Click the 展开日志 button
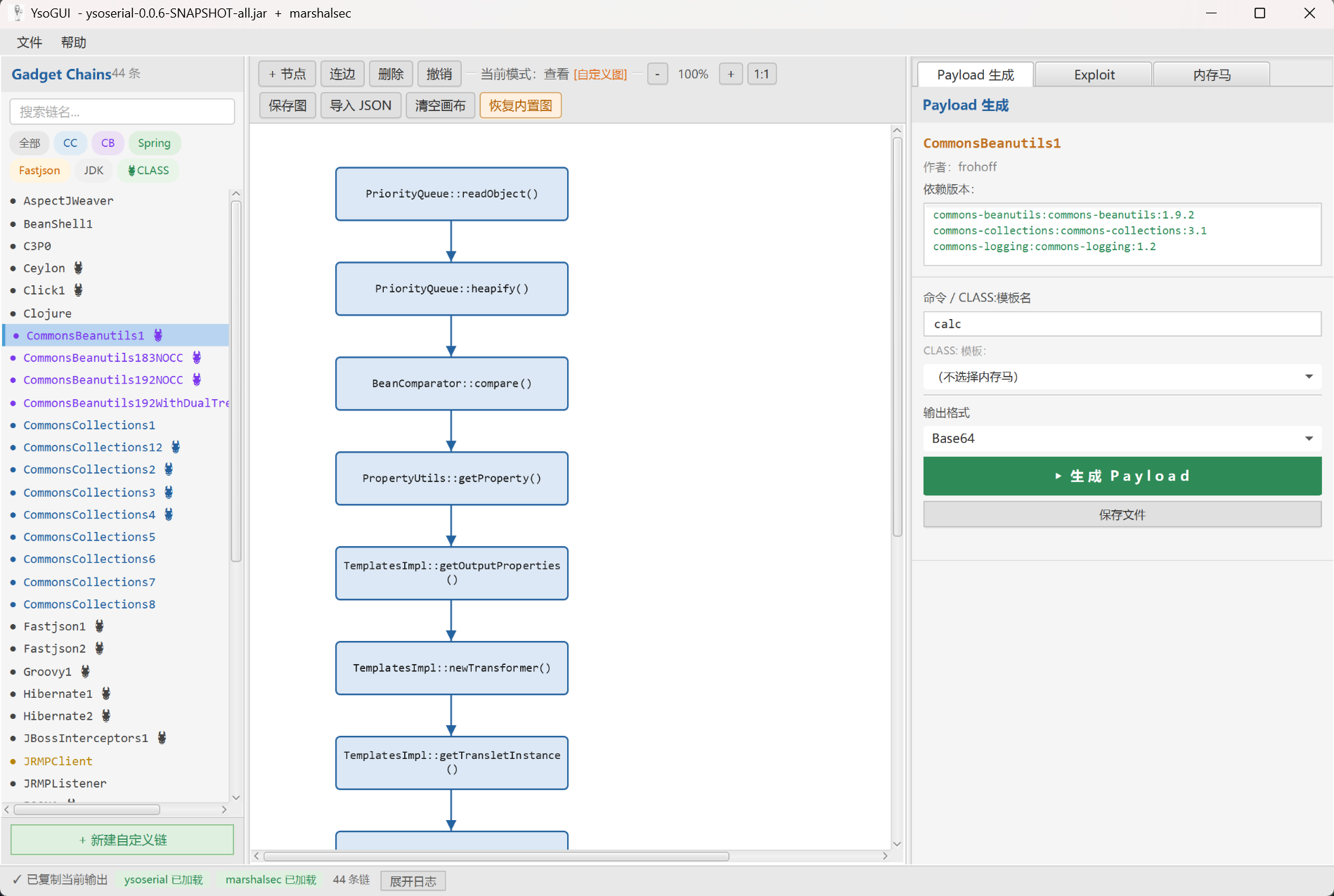 413,881
